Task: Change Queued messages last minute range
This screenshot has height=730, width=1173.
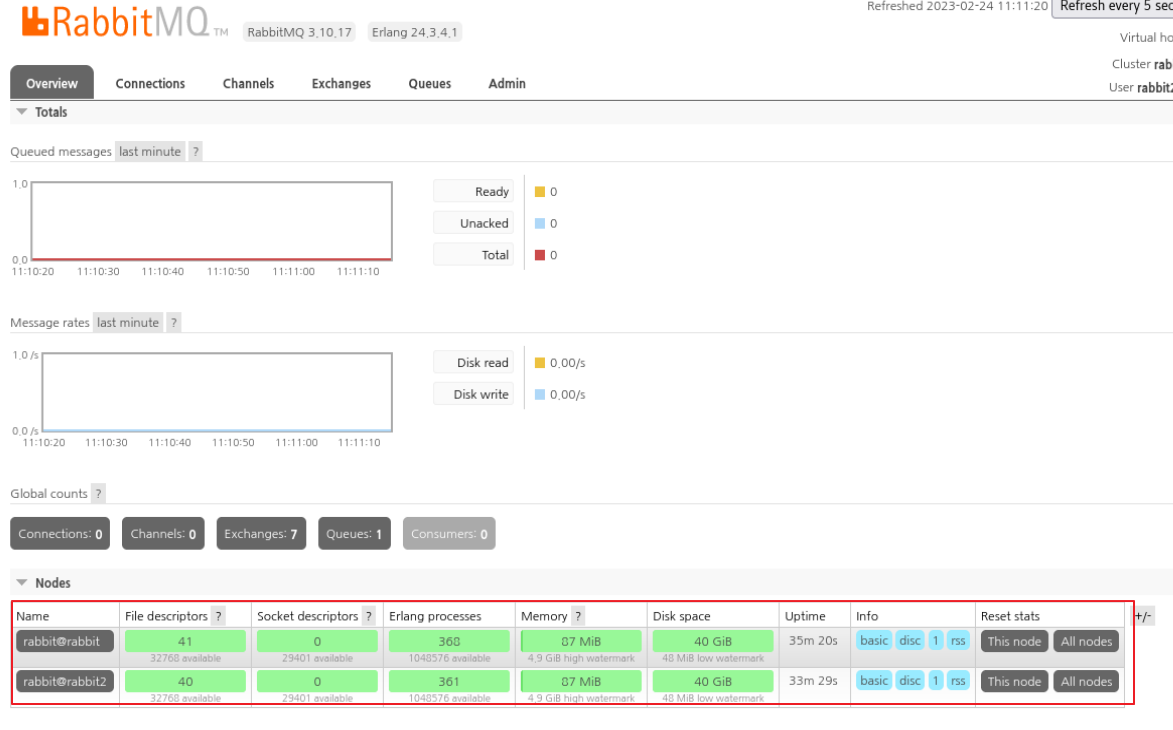Action: click(150, 152)
